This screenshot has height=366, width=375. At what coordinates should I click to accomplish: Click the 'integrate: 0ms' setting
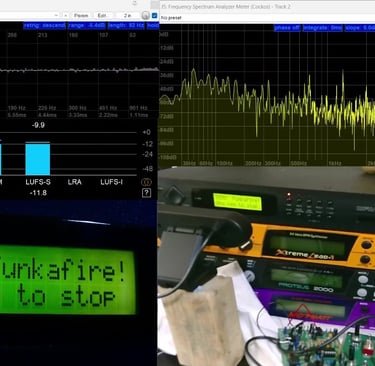(322, 28)
